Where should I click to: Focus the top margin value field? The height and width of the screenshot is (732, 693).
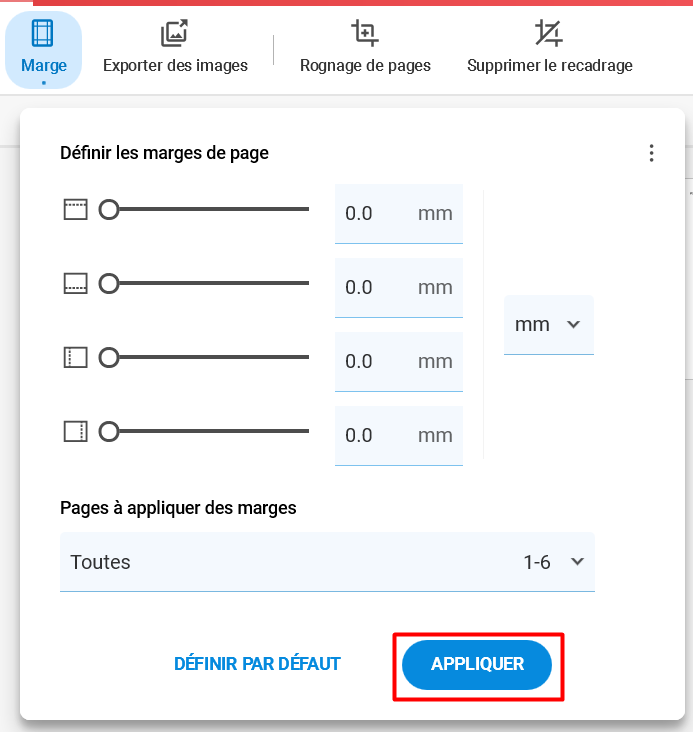click(399, 214)
